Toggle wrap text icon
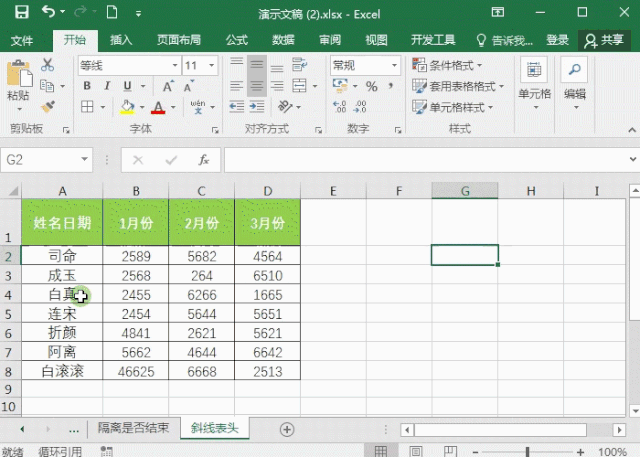 (x=299, y=64)
